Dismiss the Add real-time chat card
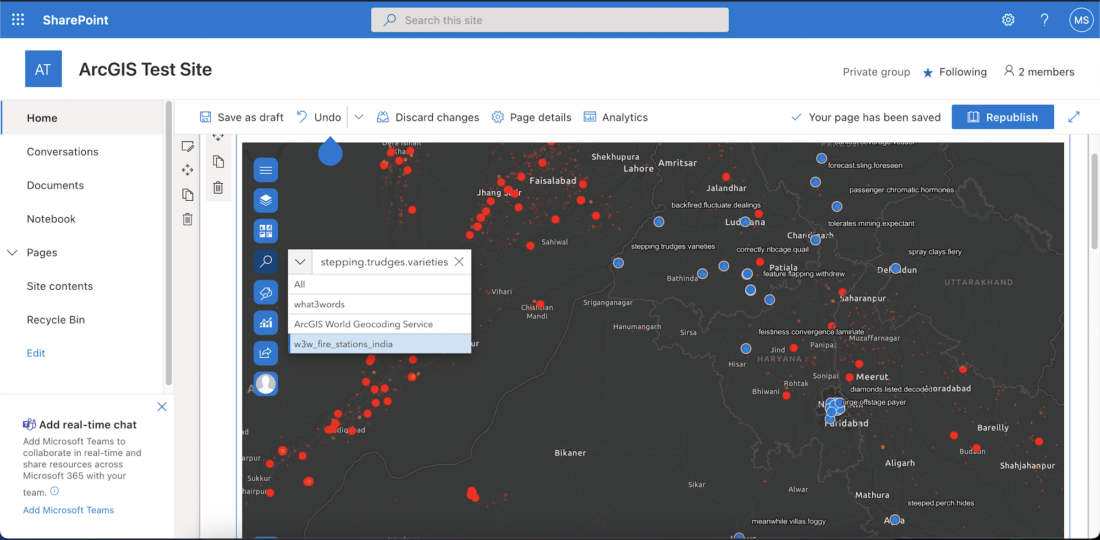Screen dimensions: 1100x540 161,407
